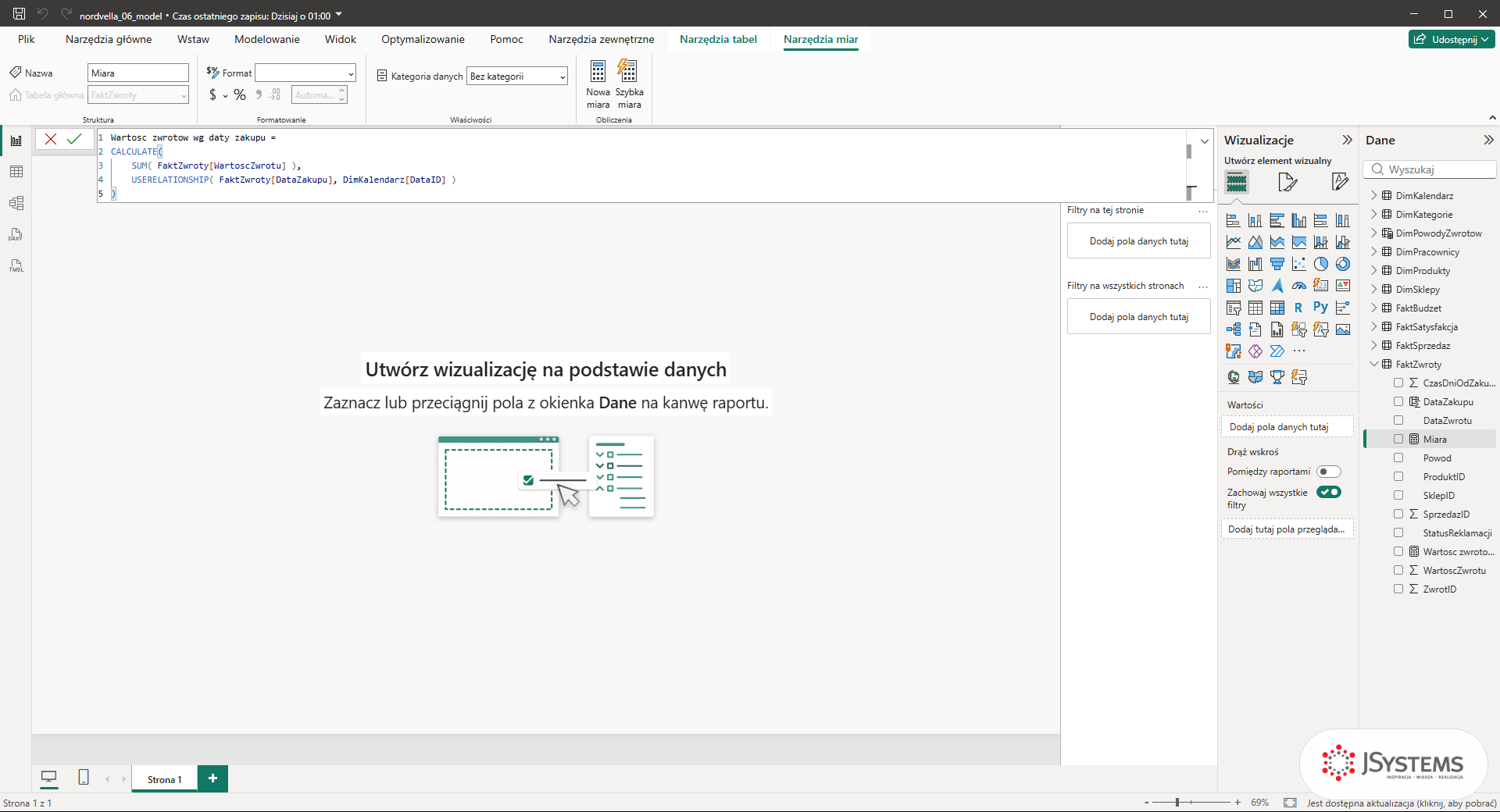Select the Python visual icon
This screenshot has width=1500, height=812.
[x=1320, y=308]
